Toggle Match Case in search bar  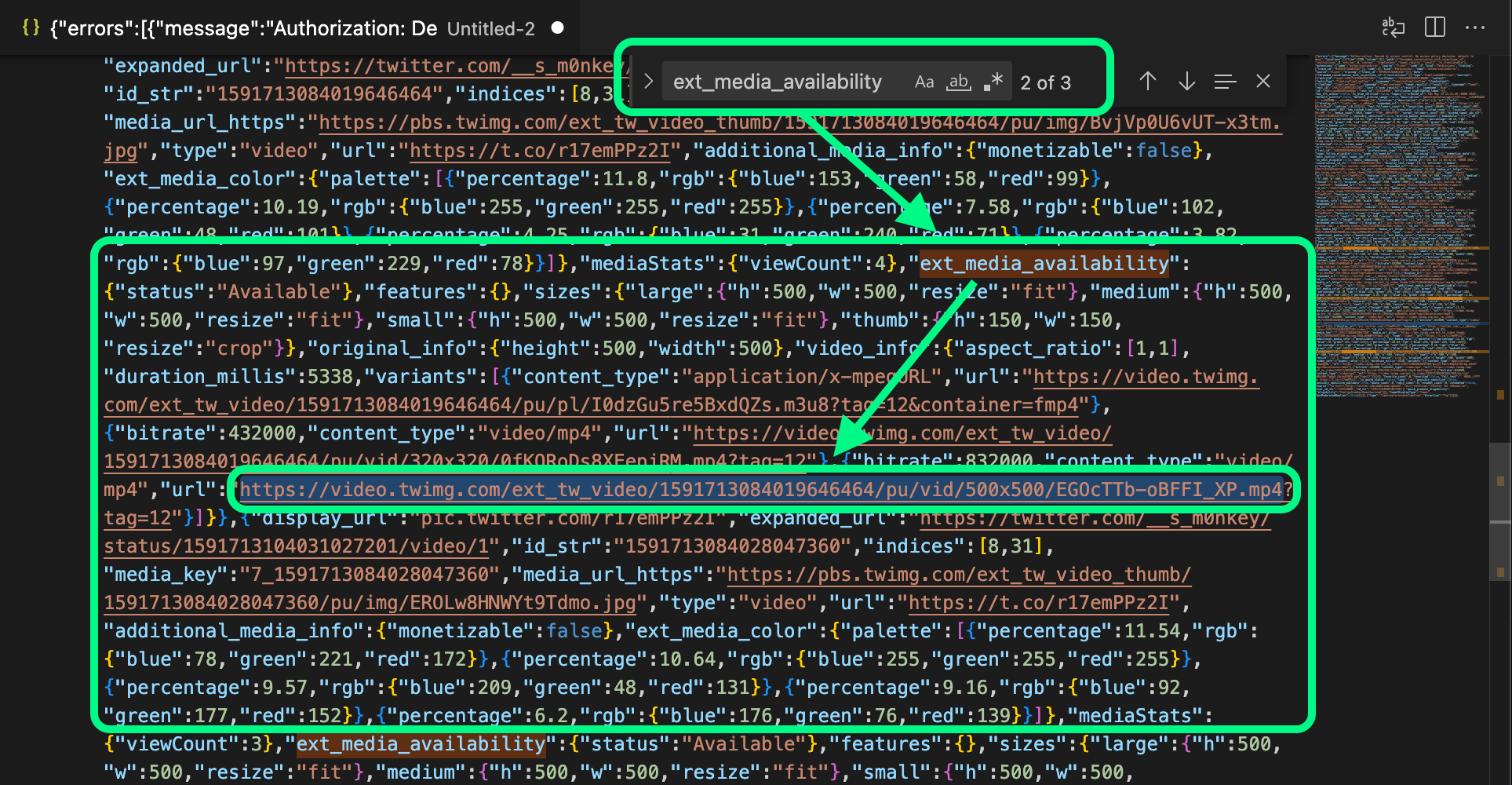click(x=924, y=82)
